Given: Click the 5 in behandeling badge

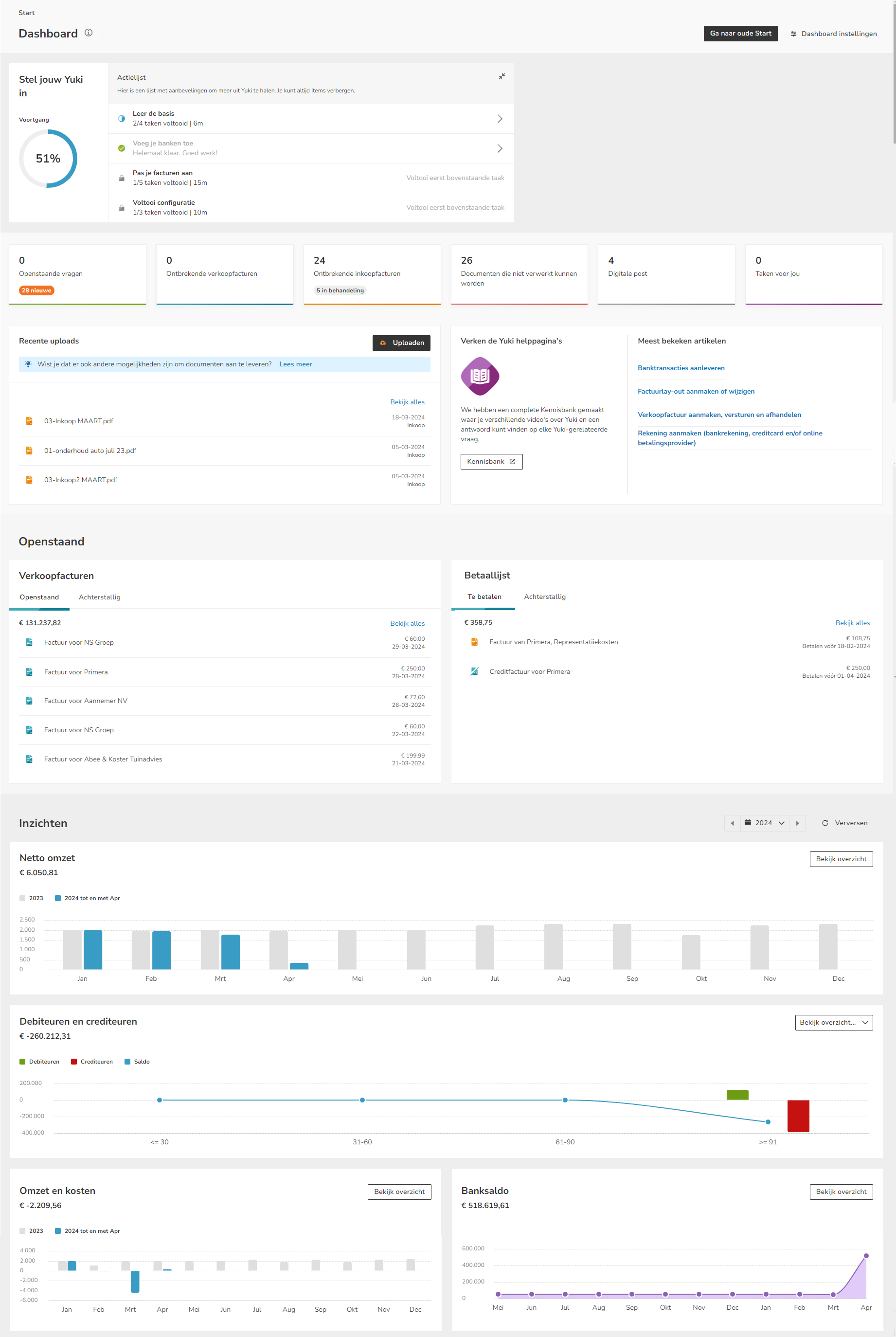Looking at the screenshot, I should (x=340, y=291).
